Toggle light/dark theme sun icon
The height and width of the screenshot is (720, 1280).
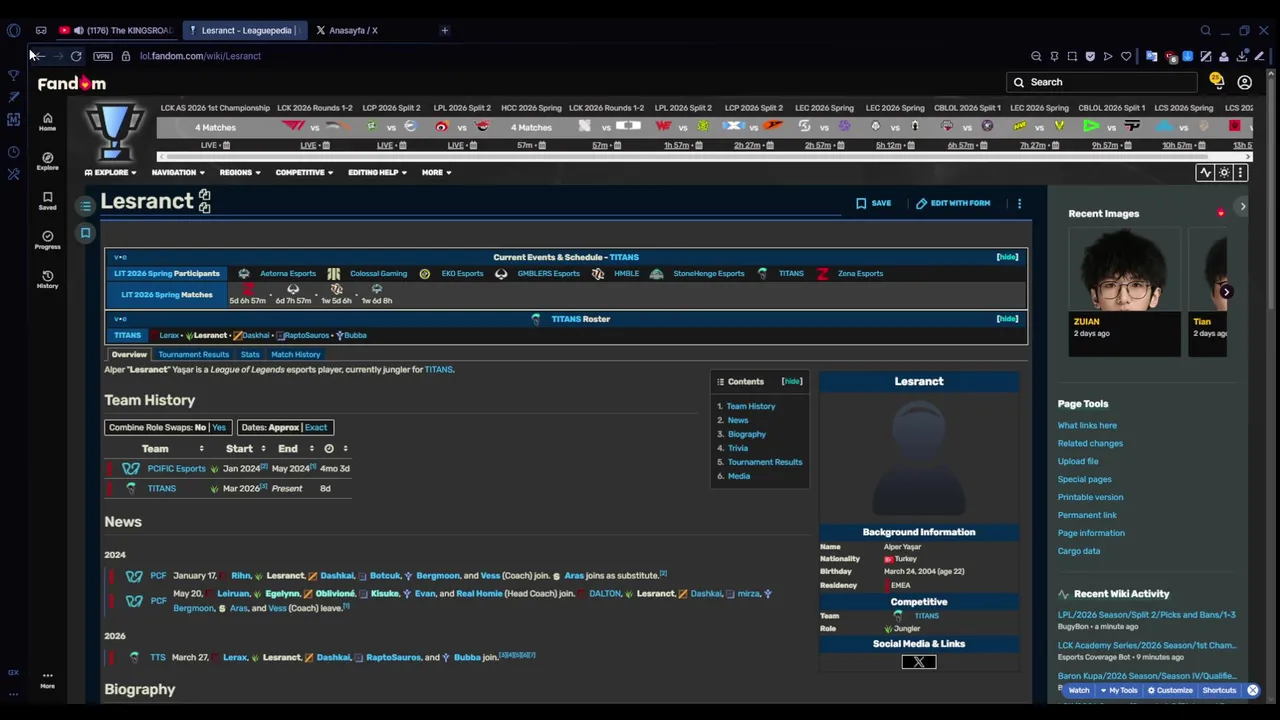1223,172
